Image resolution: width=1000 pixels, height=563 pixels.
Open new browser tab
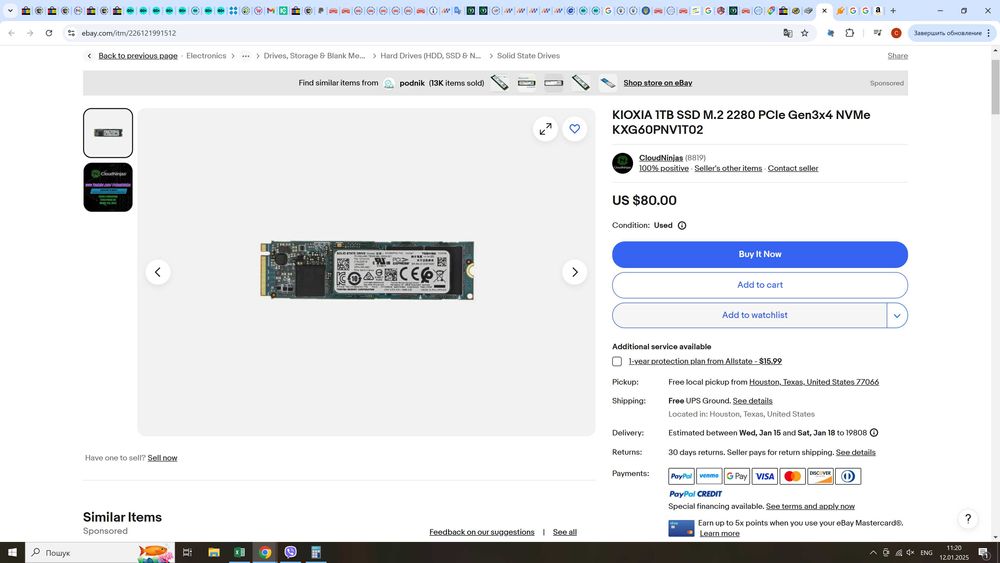(893, 11)
